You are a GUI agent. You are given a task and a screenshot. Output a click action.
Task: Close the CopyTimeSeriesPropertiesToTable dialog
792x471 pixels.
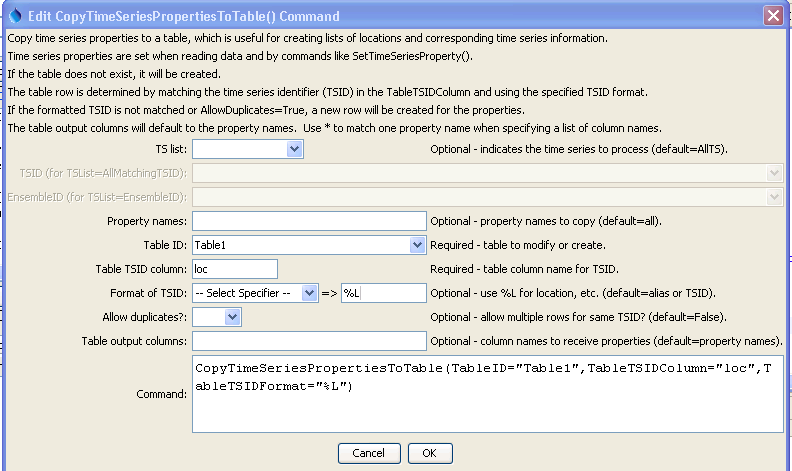(773, 16)
